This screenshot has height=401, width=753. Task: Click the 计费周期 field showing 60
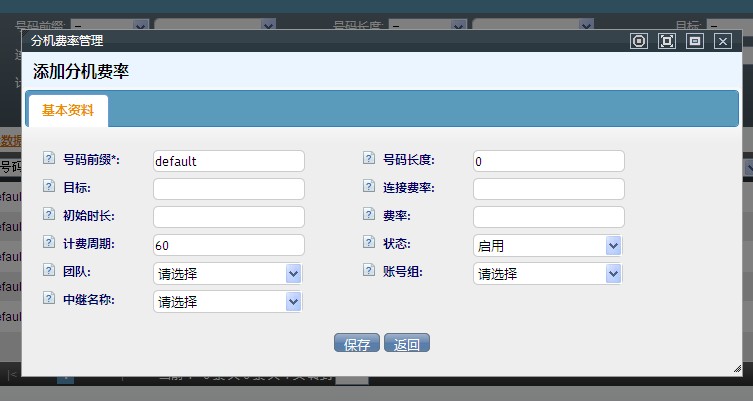point(228,245)
